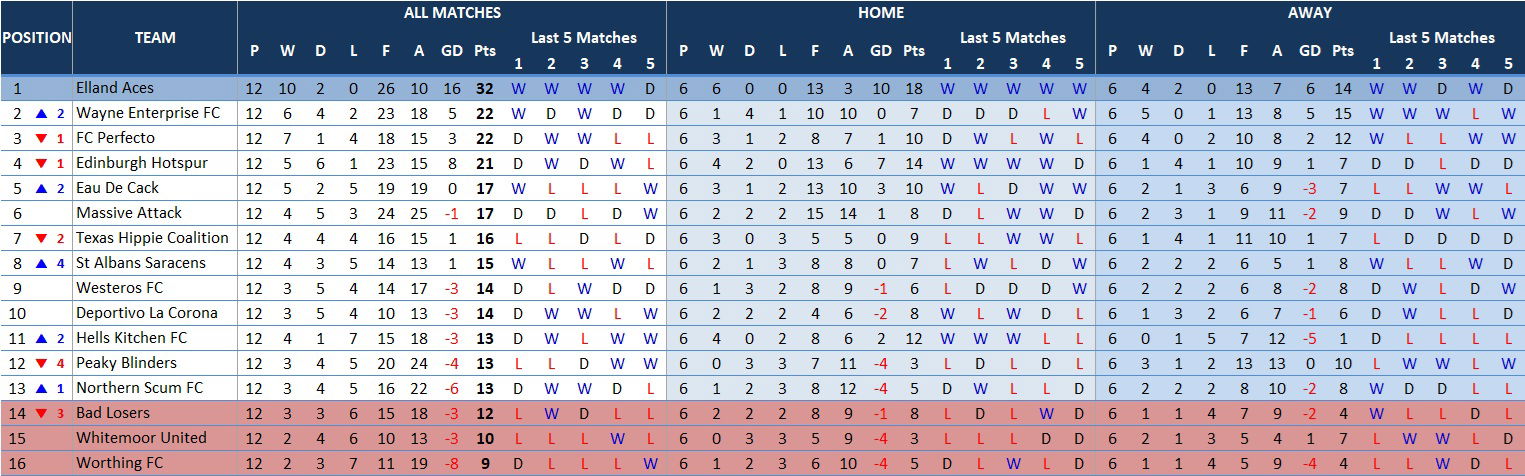Click the up arrow beside Northern Scum FC

pos(41,388)
